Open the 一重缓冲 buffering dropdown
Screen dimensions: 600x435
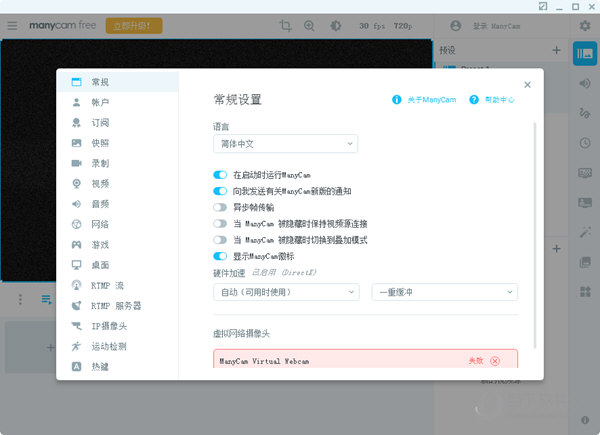click(445, 292)
